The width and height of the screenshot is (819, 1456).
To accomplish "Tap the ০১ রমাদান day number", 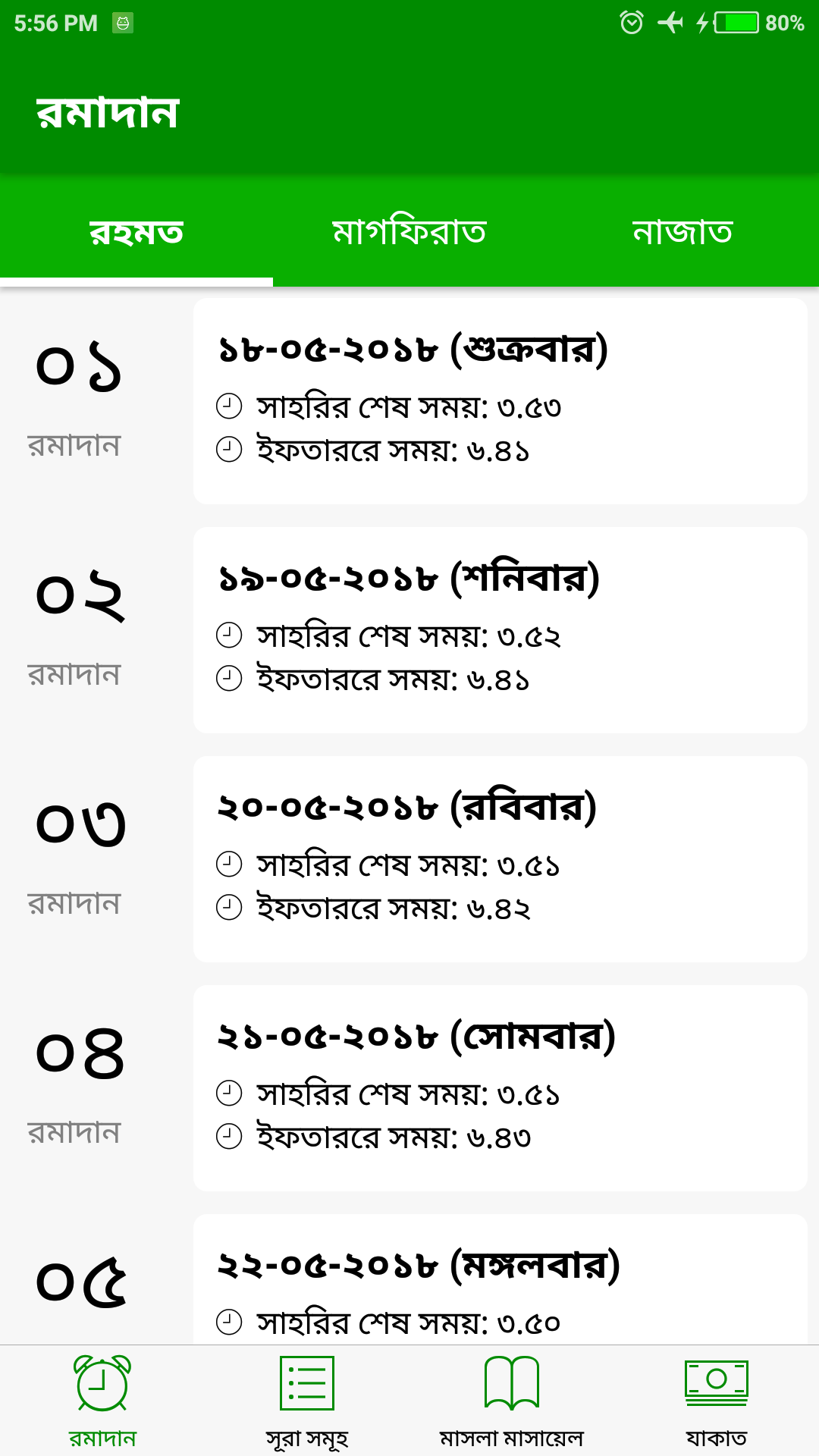I will pos(79,367).
